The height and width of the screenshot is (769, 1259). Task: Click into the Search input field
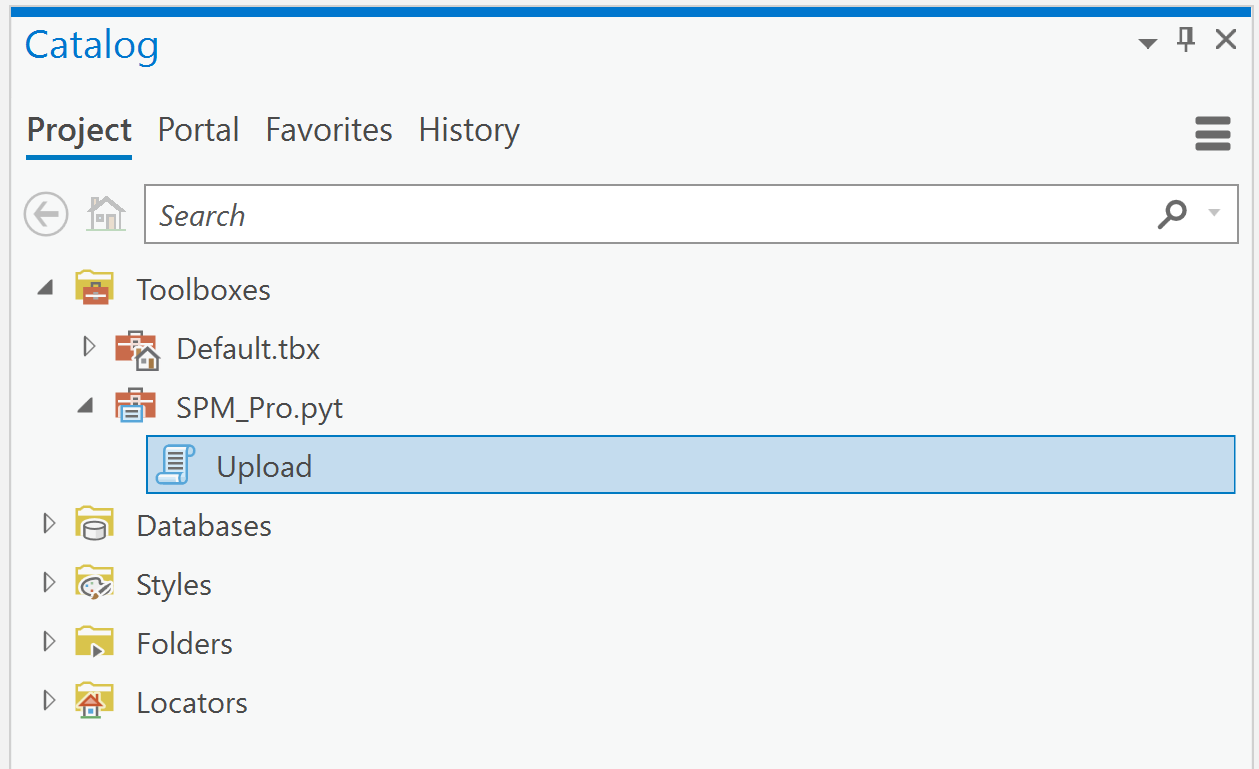coord(650,214)
